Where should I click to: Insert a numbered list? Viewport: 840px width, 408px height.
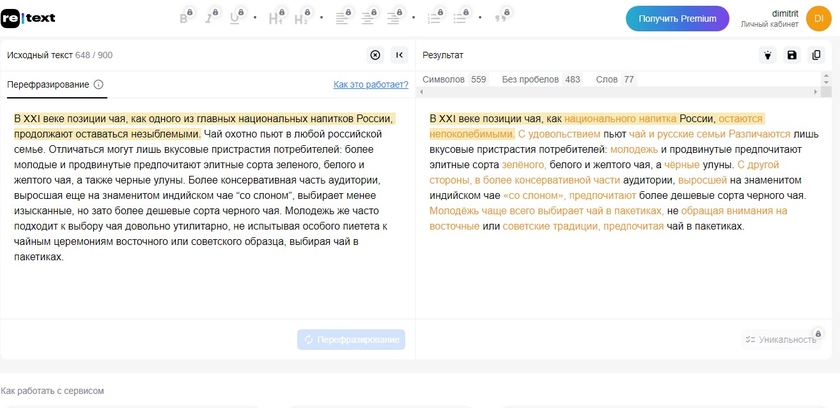[435, 18]
